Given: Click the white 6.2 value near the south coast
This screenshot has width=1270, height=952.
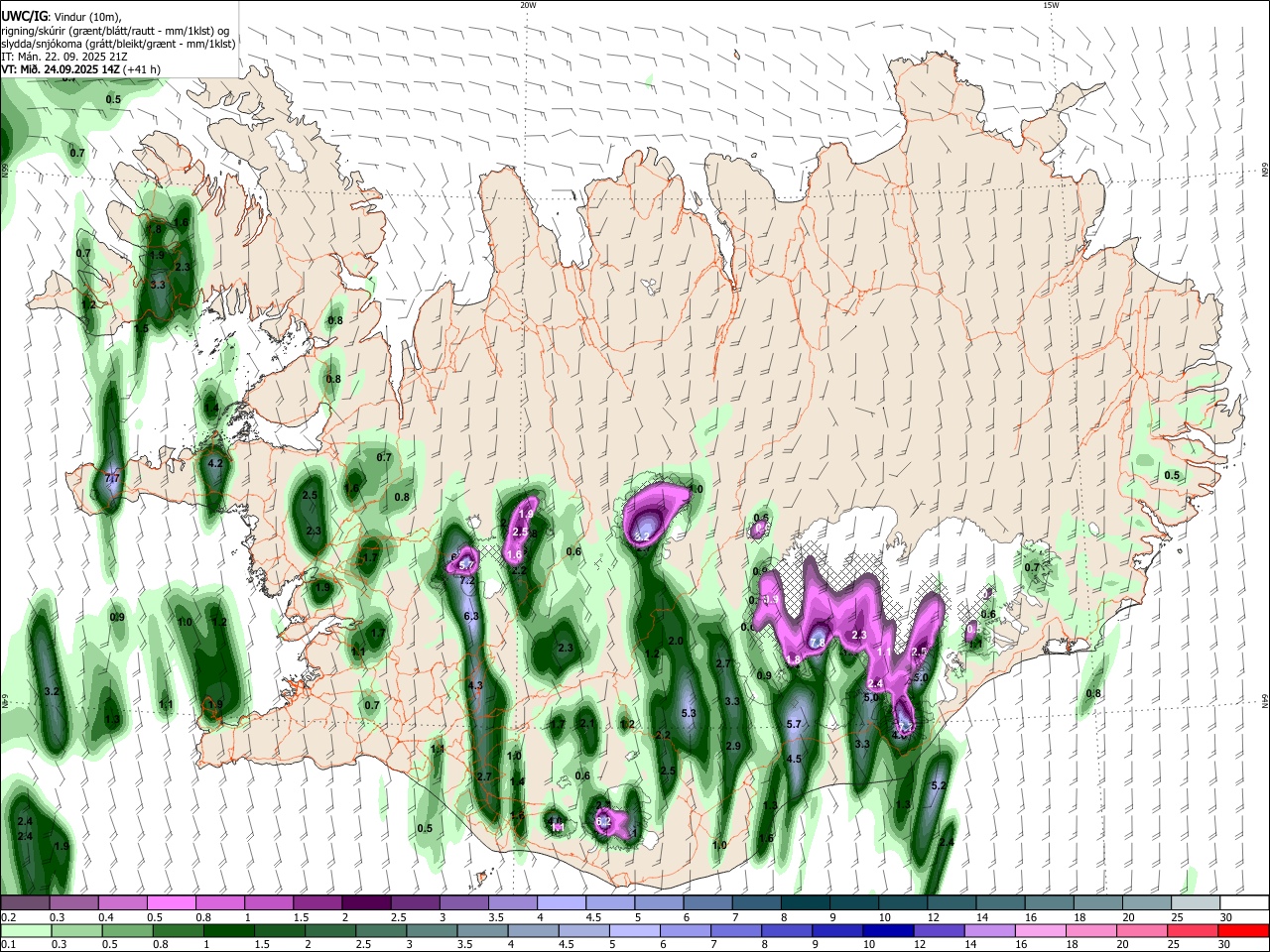Looking at the screenshot, I should coord(603,821).
